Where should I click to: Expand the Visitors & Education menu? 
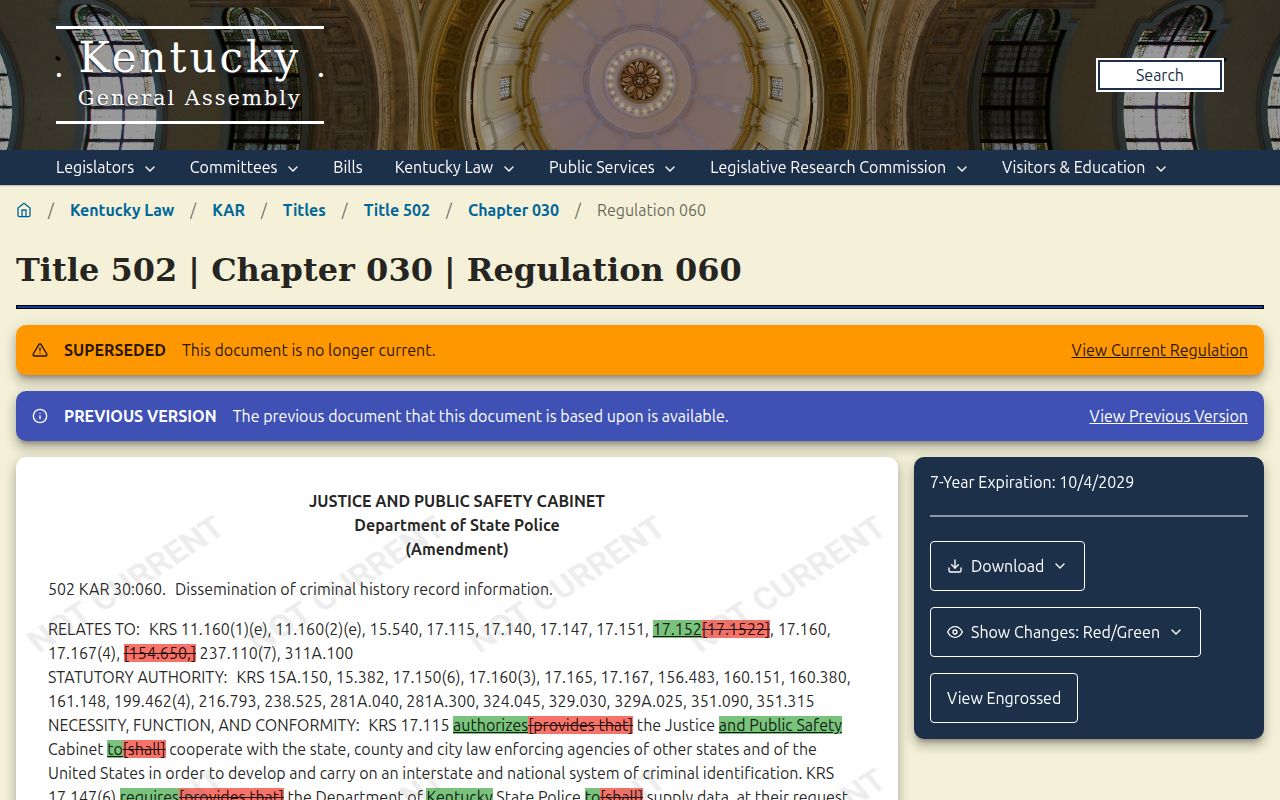click(1085, 167)
